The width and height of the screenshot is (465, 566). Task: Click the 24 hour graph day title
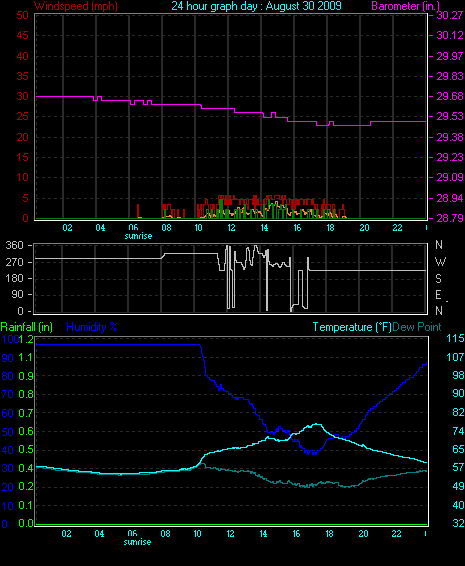pyautogui.click(x=256, y=6)
